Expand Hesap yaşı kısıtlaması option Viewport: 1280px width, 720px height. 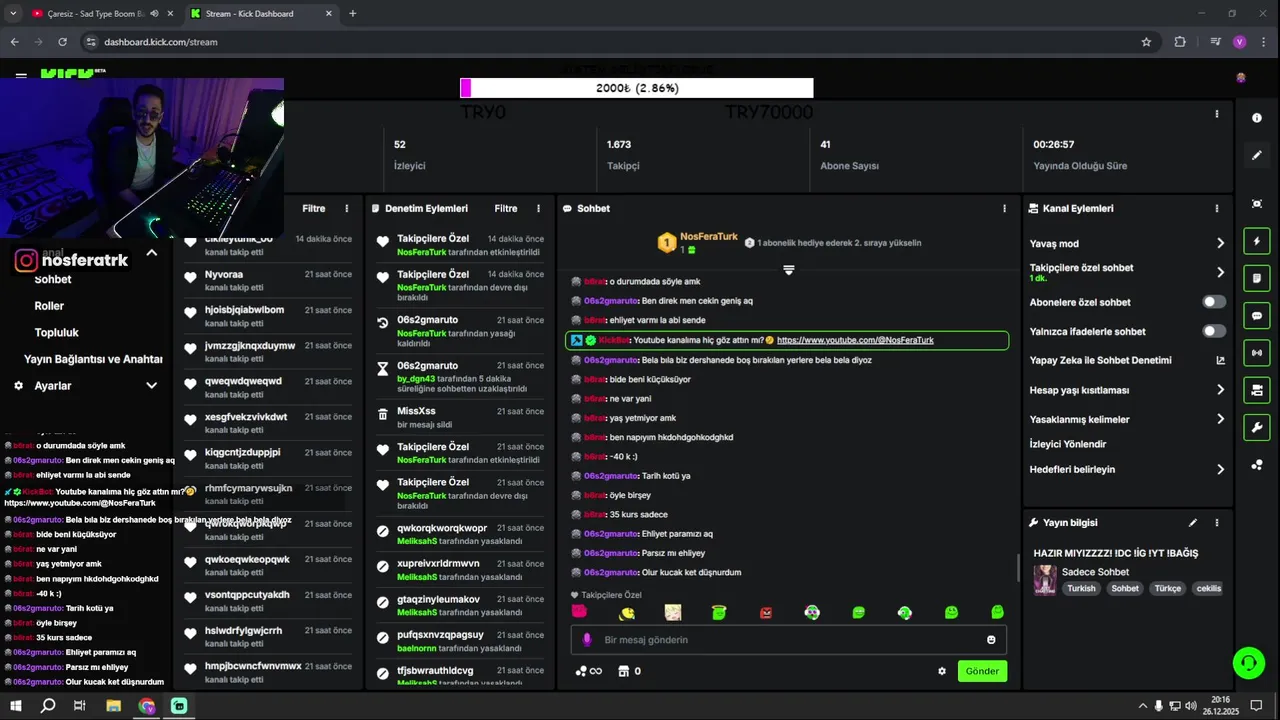point(1220,390)
